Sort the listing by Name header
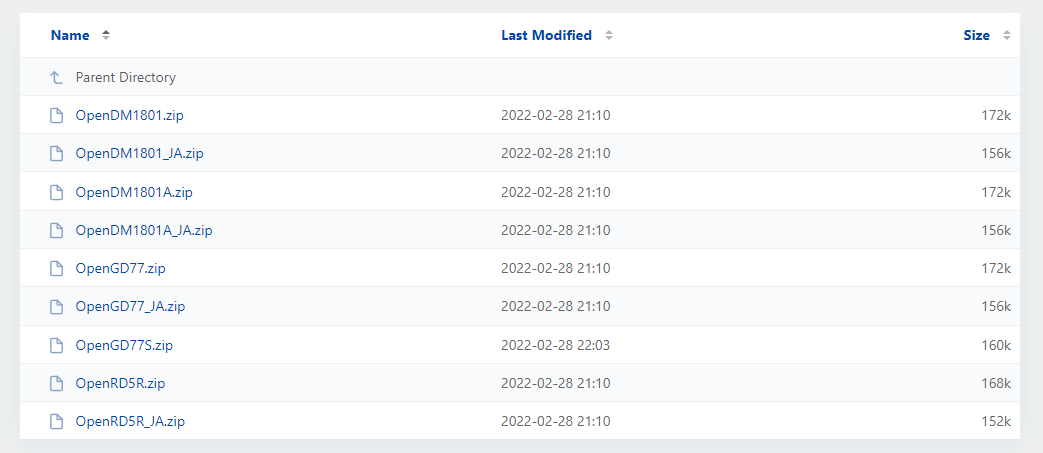Viewport: 1043px width, 453px height. click(70, 35)
